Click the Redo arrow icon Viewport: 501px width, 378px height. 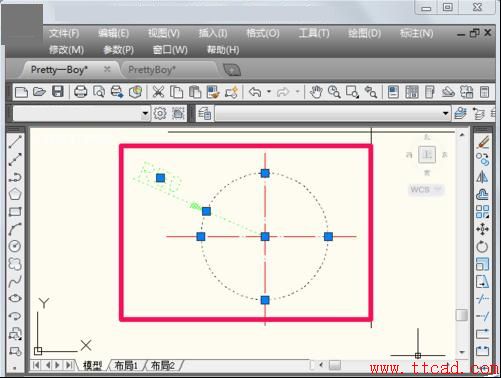pos(283,92)
